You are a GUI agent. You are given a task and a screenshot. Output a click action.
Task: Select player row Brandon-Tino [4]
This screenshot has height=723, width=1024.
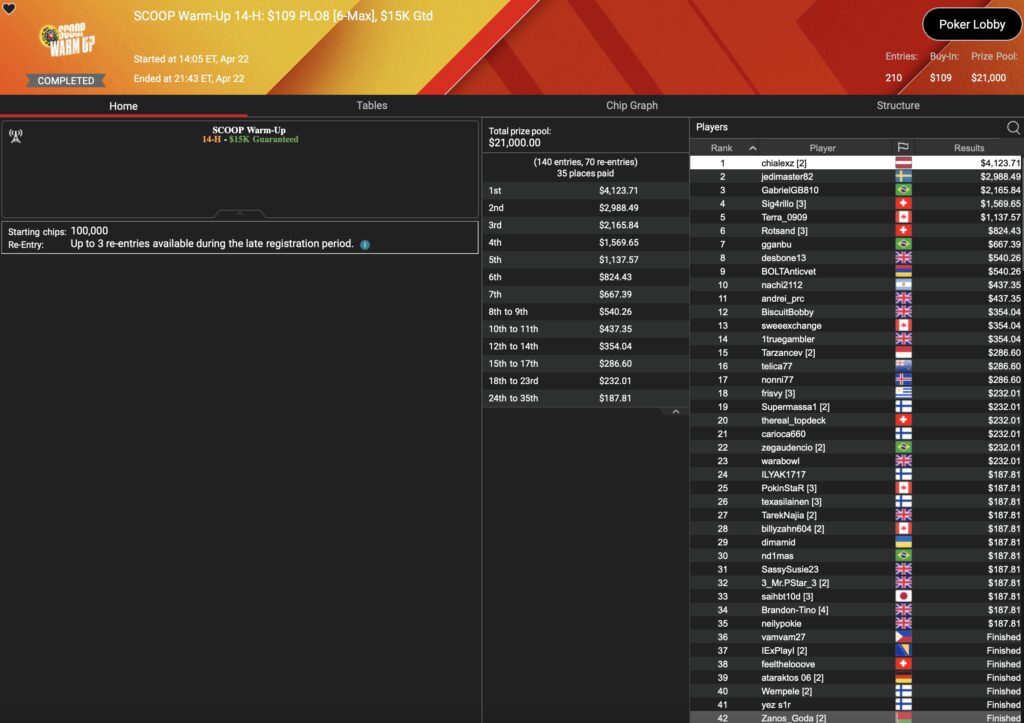click(856, 610)
